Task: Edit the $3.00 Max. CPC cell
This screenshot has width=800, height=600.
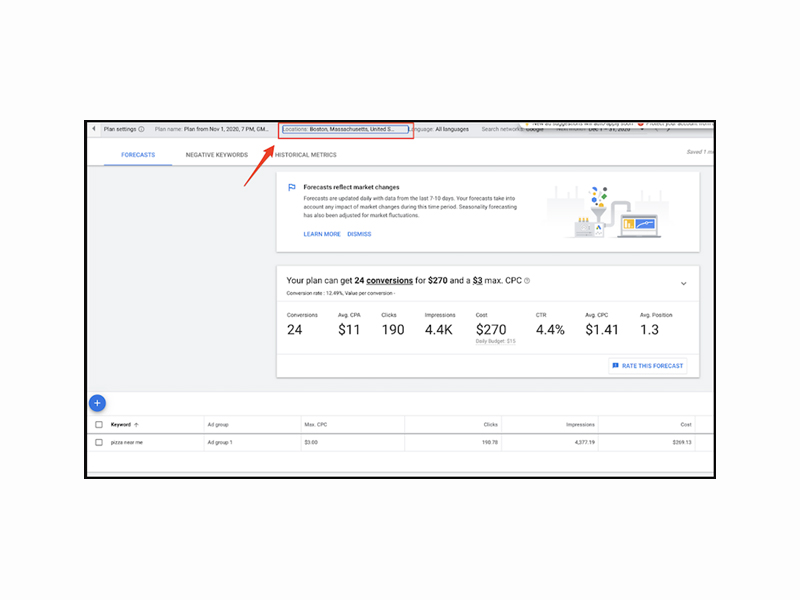Action: [x=312, y=442]
